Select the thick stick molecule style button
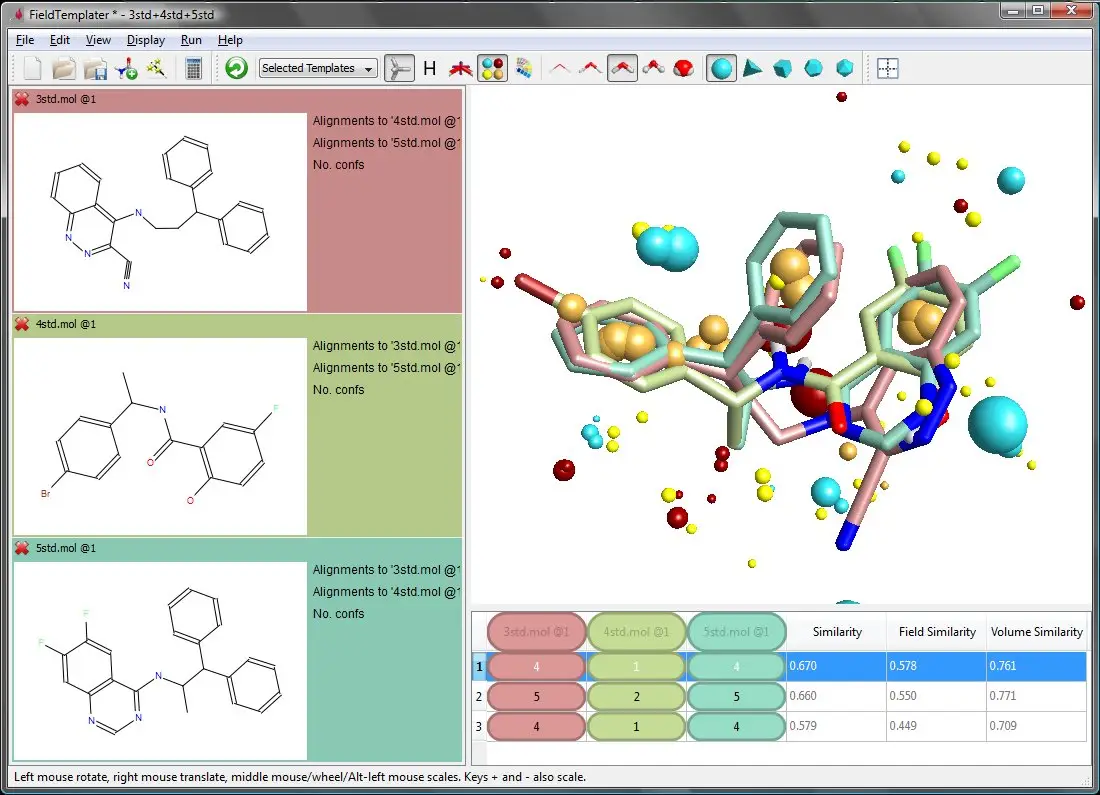The height and width of the screenshot is (795, 1100). click(x=622, y=68)
